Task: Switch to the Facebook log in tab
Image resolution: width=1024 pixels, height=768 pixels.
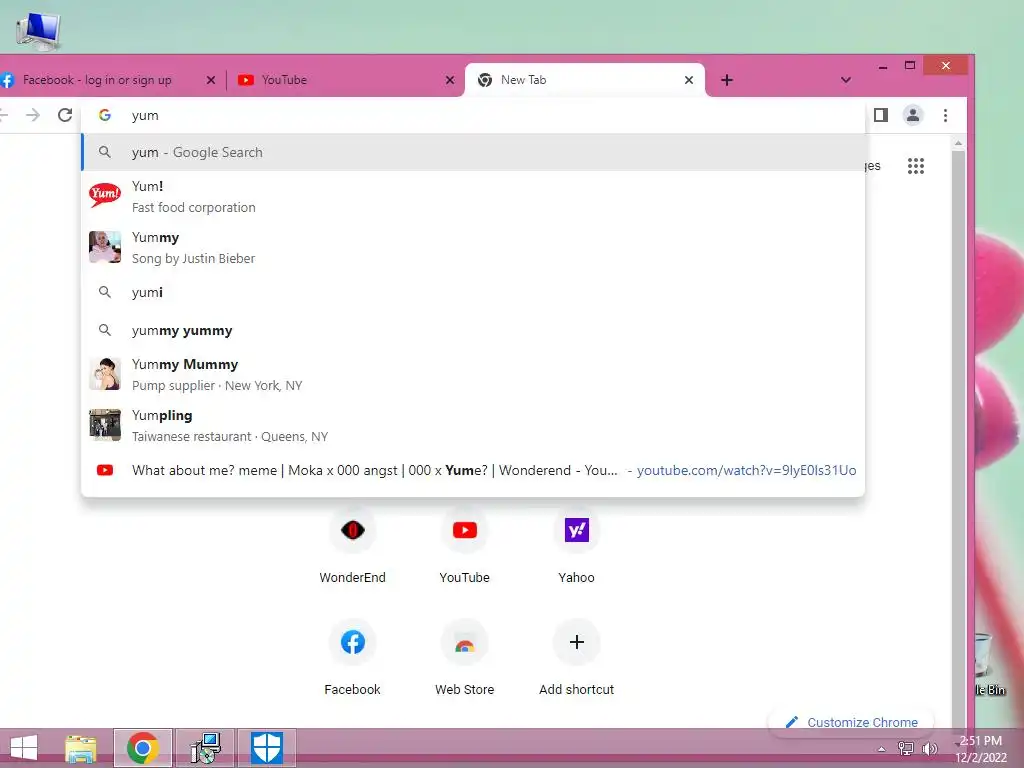Action: click(x=108, y=80)
